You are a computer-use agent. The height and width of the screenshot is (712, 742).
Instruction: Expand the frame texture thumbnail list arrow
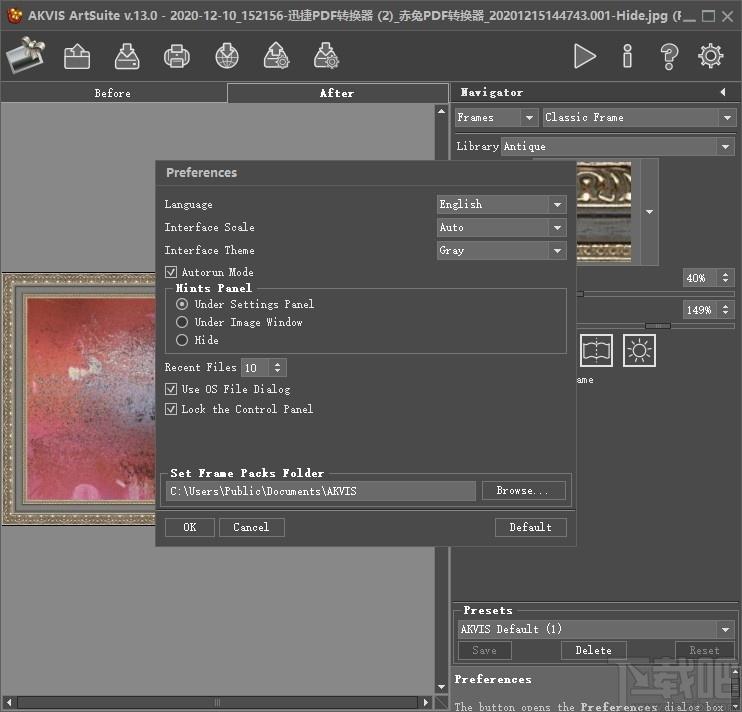[x=649, y=211]
